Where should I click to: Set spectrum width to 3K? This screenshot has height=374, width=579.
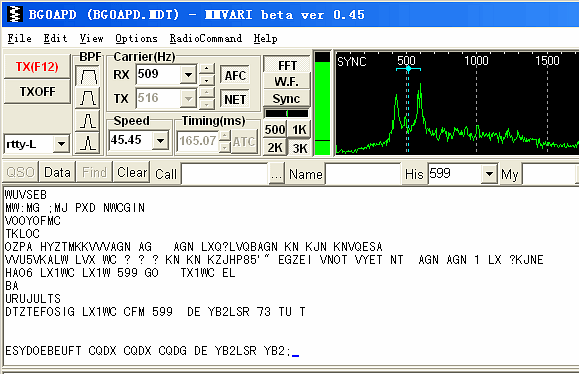[x=299, y=148]
